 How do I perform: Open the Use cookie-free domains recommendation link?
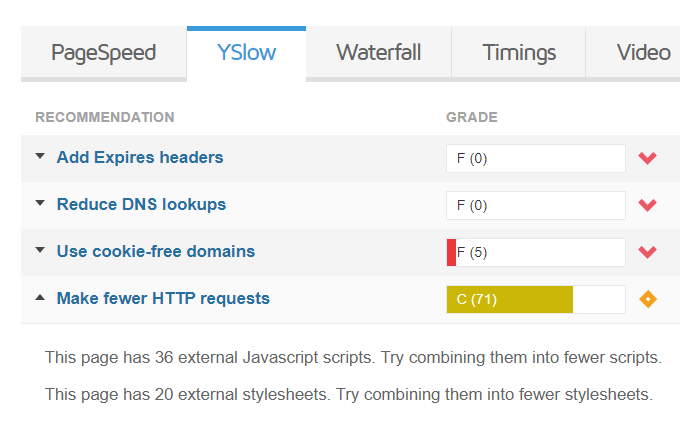pos(156,251)
